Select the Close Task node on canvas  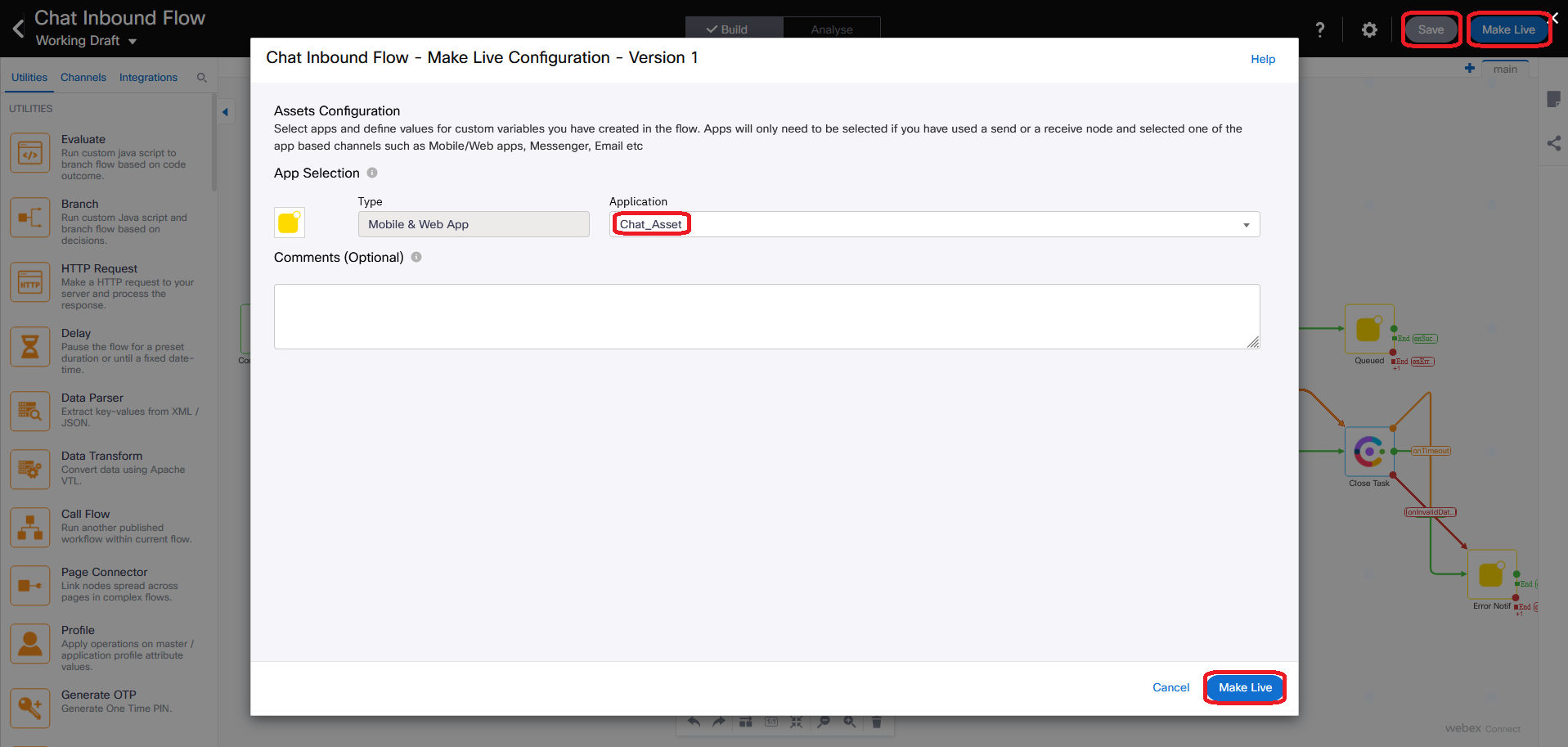coord(1369,452)
